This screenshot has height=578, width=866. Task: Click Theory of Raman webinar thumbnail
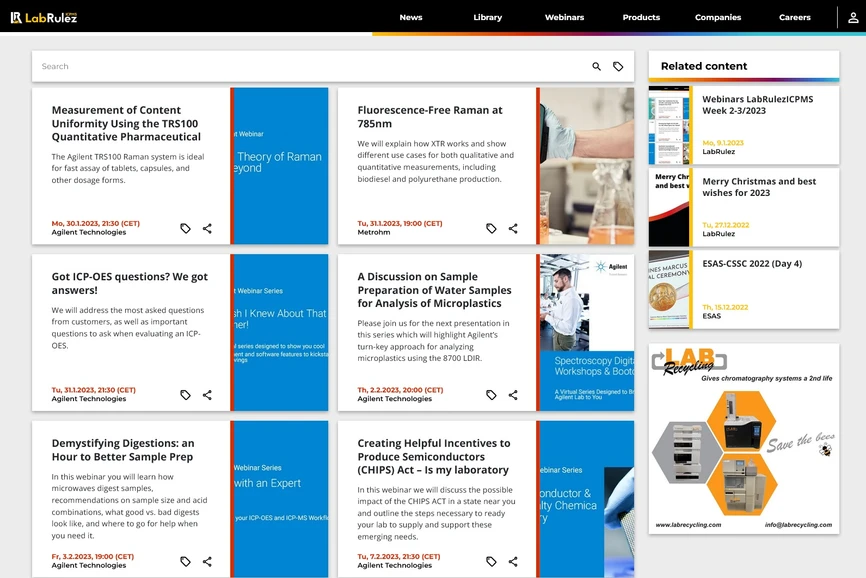click(x=279, y=166)
